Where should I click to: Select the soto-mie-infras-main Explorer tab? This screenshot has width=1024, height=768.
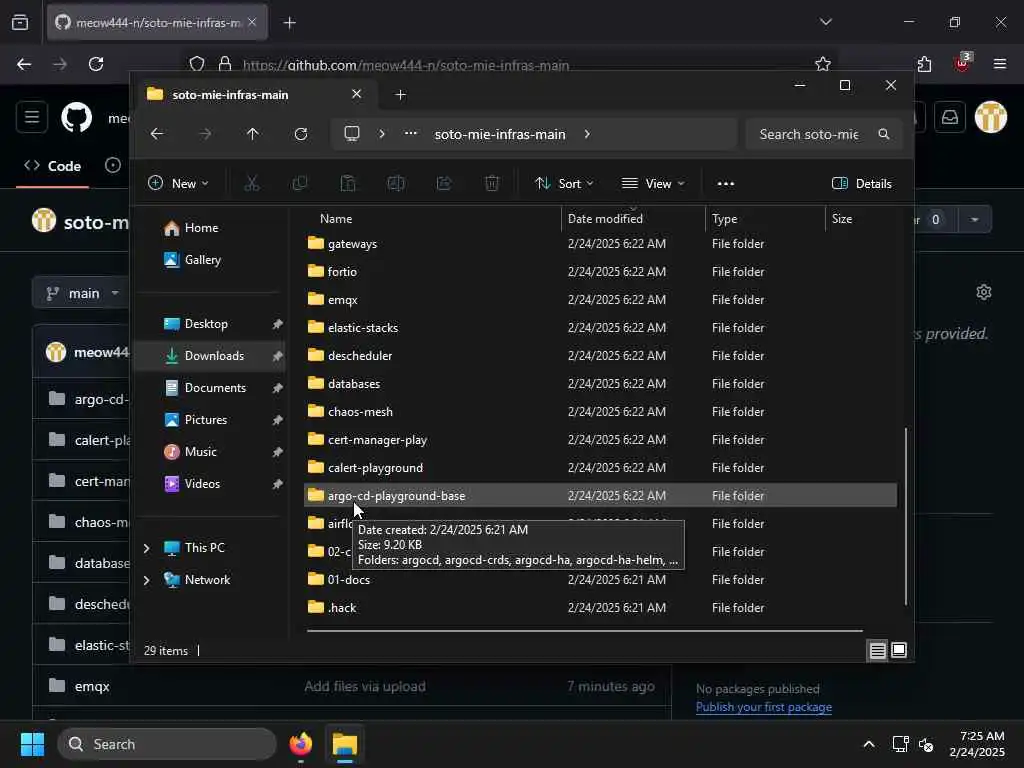pyautogui.click(x=254, y=95)
